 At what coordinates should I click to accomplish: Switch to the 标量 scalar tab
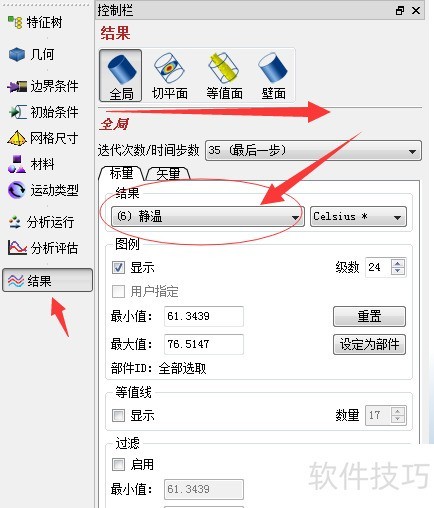(122, 173)
